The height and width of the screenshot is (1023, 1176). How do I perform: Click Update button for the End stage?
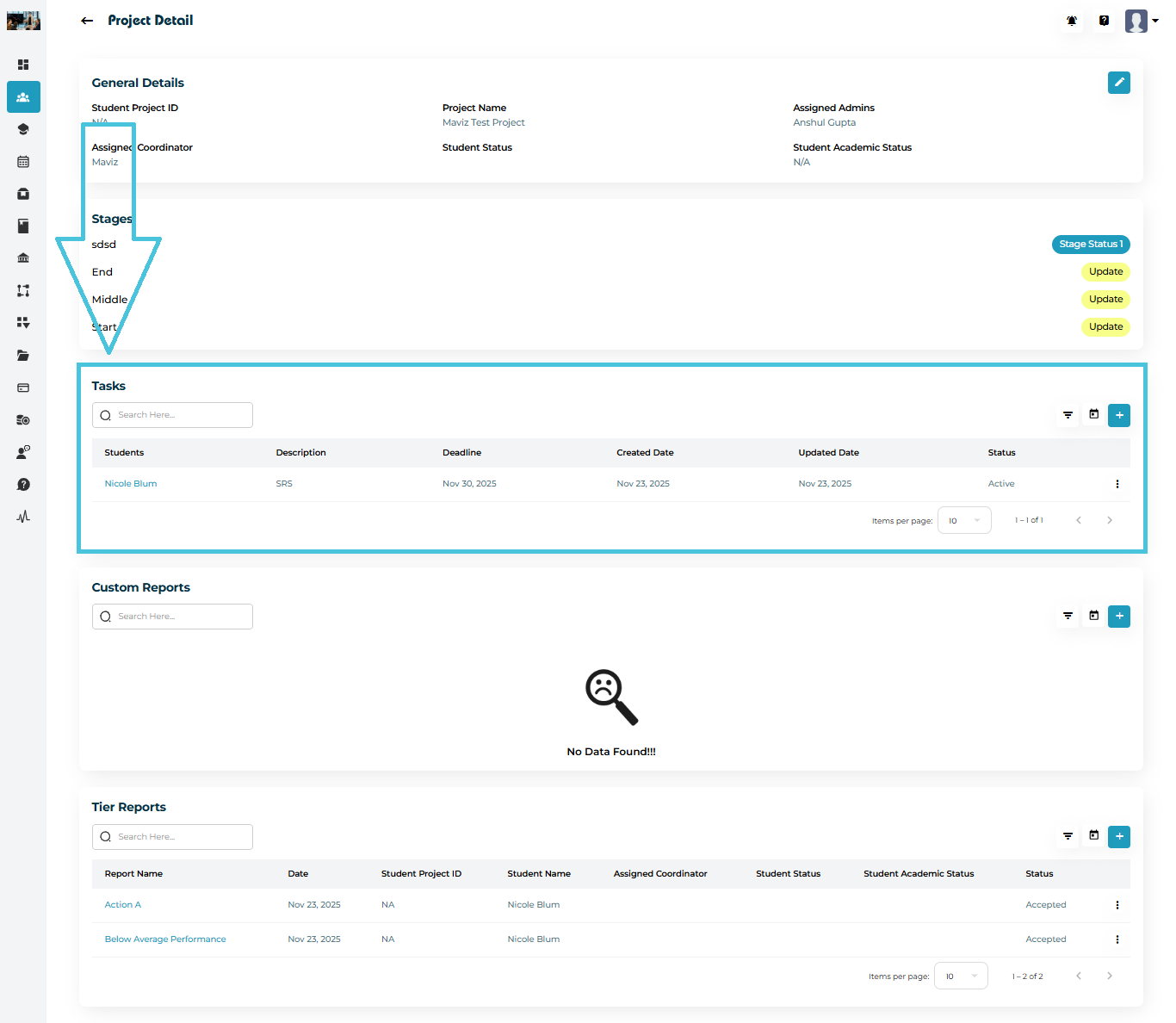point(1105,272)
